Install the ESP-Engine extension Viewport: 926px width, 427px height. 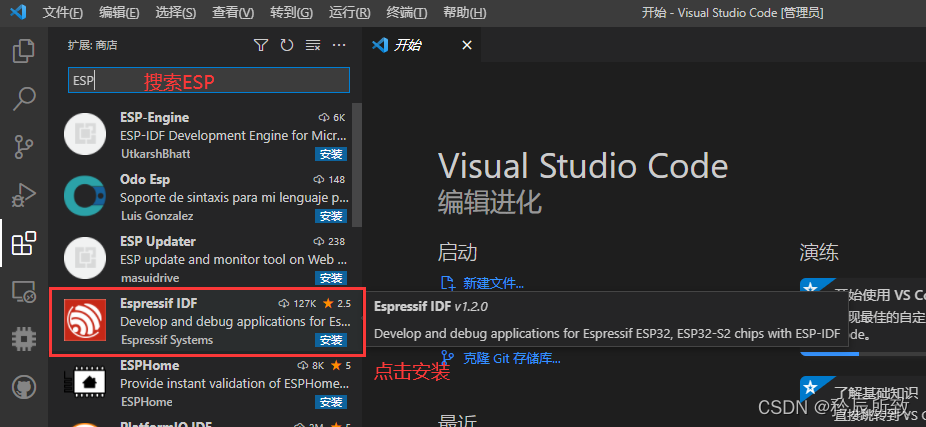point(331,154)
